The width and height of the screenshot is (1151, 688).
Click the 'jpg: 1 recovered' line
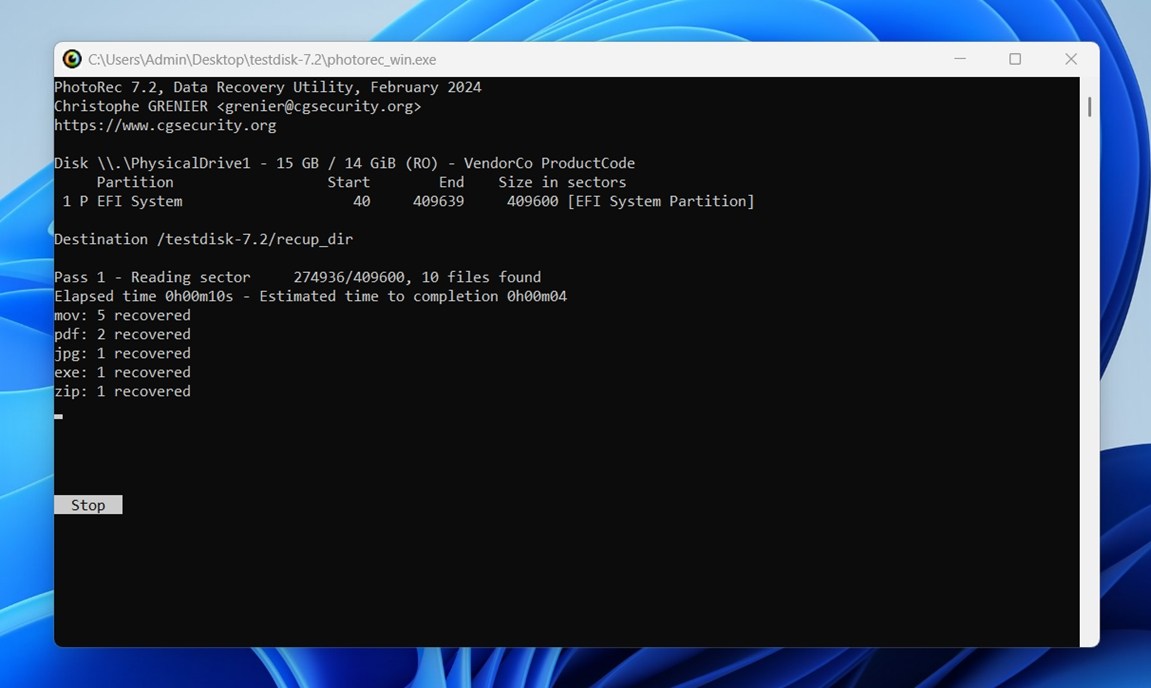(122, 354)
